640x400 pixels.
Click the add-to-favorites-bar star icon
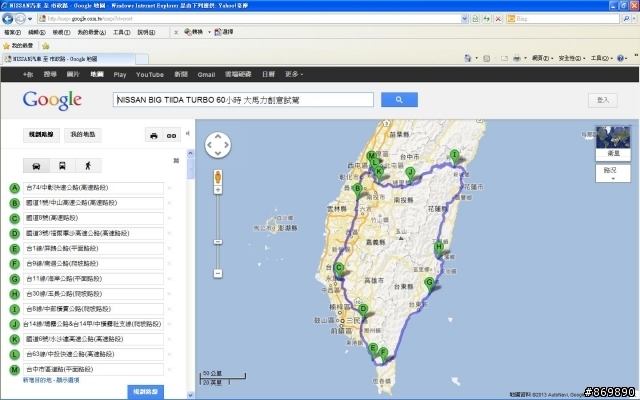[46, 46]
